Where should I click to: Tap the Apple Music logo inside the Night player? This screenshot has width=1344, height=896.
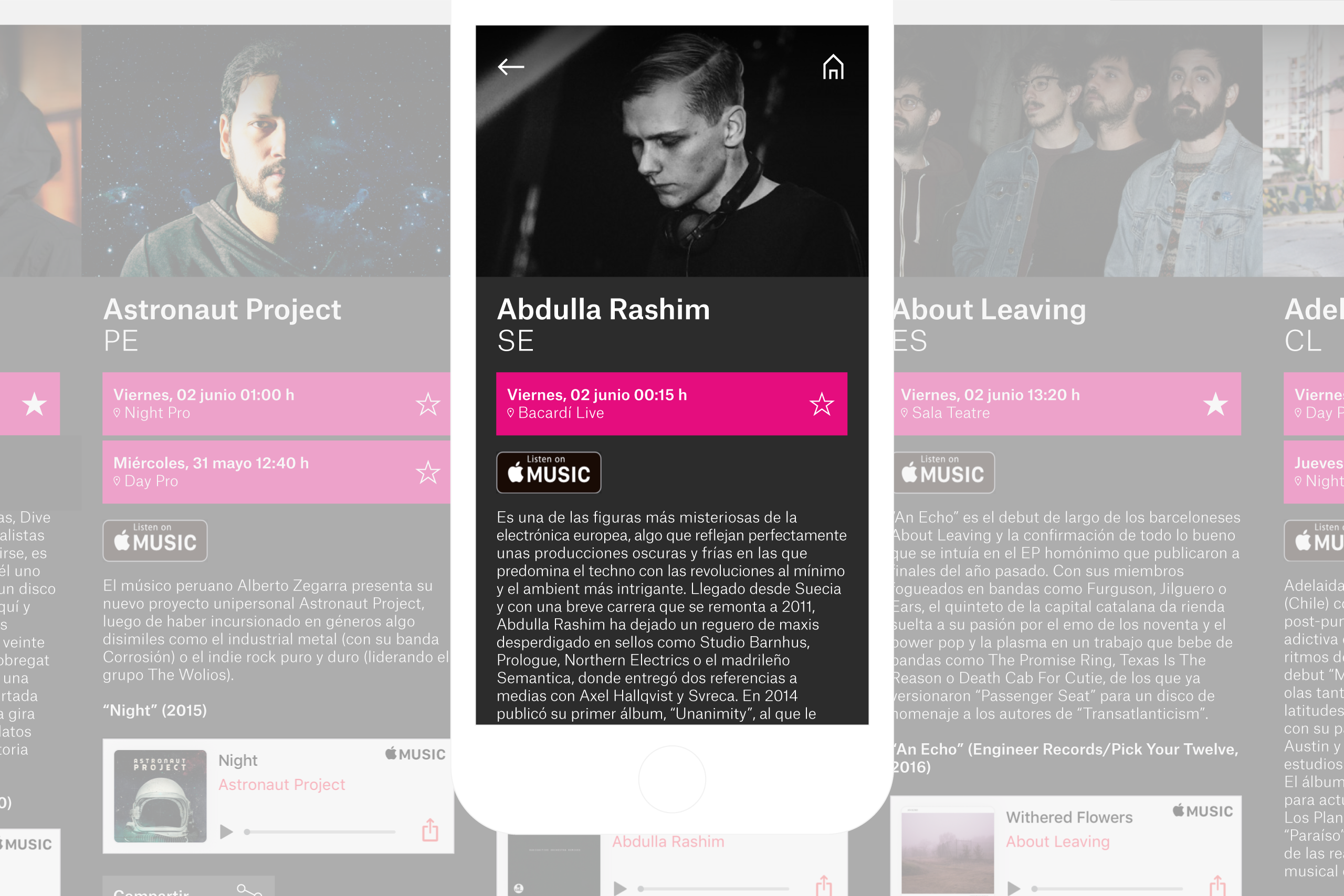click(414, 754)
